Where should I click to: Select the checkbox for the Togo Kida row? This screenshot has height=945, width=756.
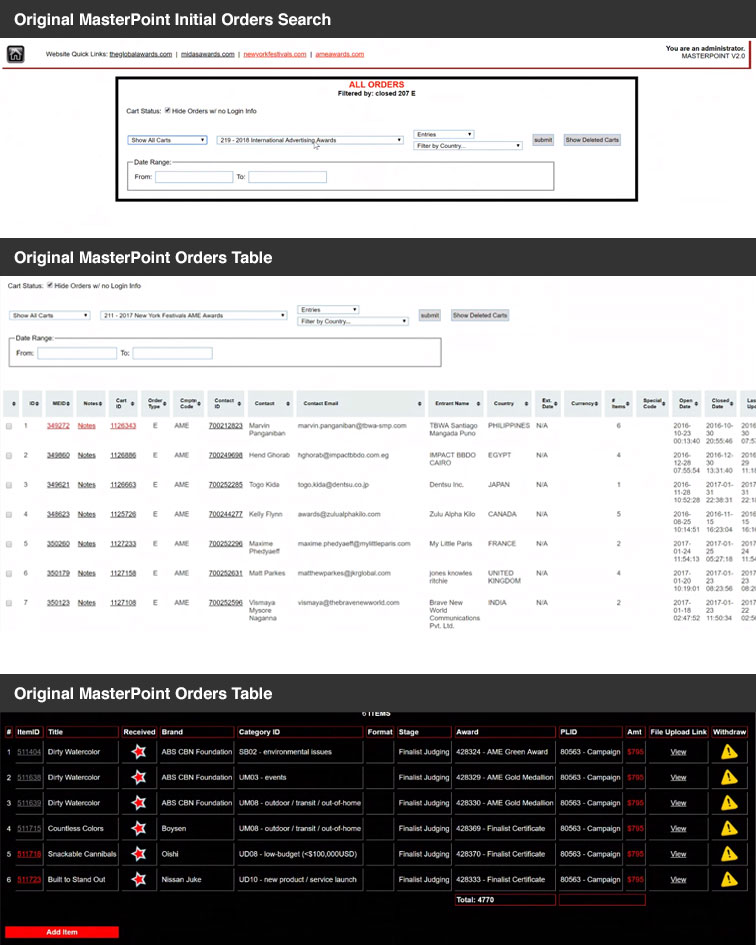[10, 484]
